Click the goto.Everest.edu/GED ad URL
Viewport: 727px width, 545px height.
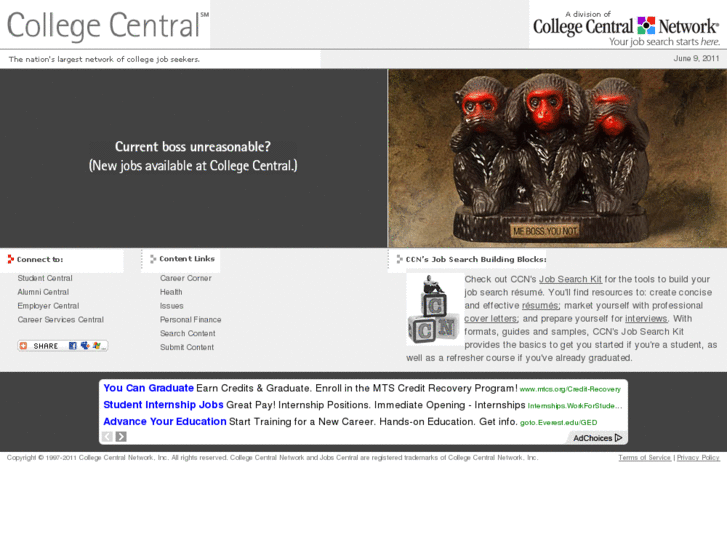click(559, 423)
